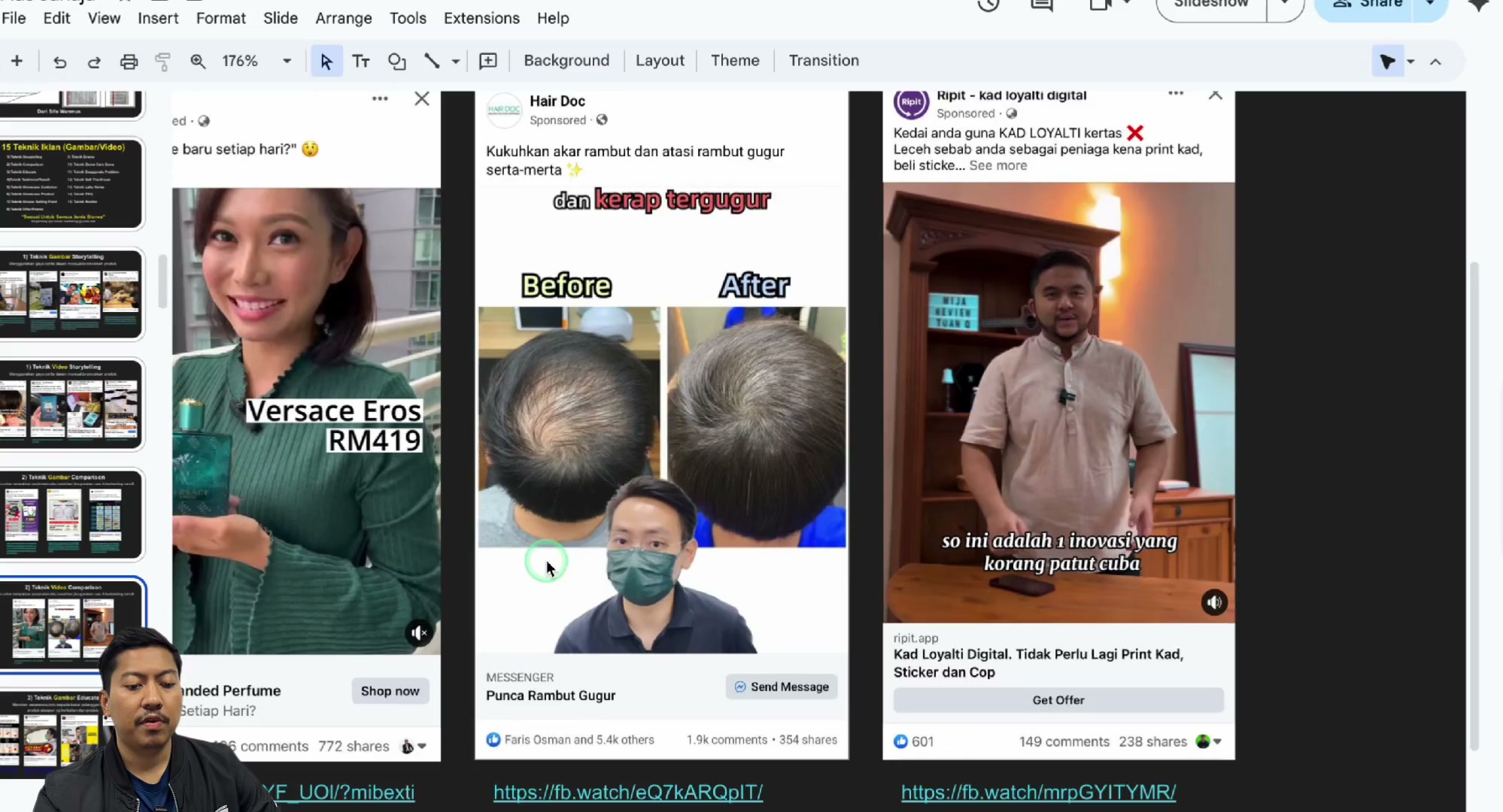Screen dimensions: 1503x812
Task: Select the Text box tool
Action: coord(361,62)
